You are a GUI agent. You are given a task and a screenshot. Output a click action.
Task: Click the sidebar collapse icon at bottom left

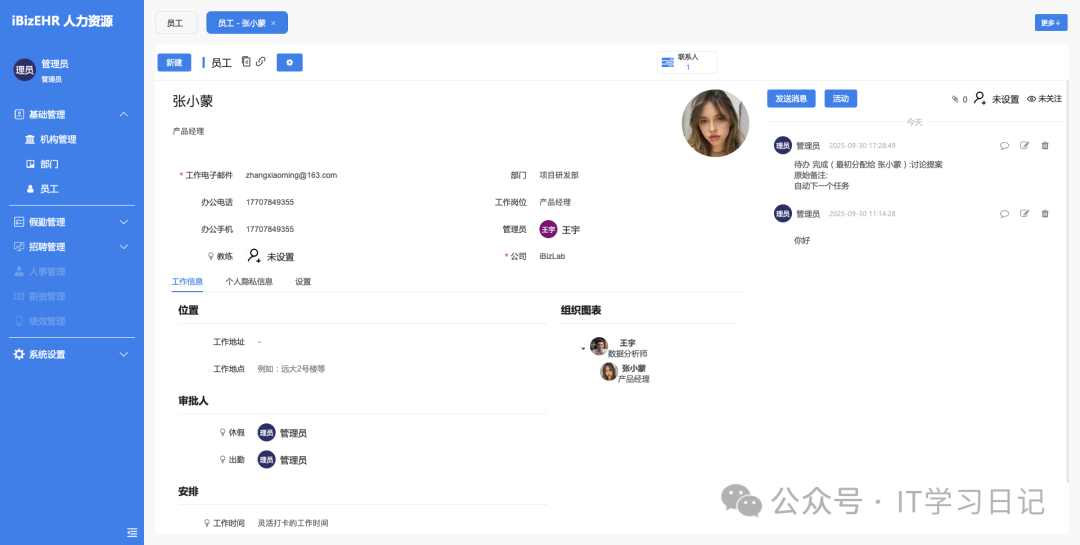coord(131,532)
